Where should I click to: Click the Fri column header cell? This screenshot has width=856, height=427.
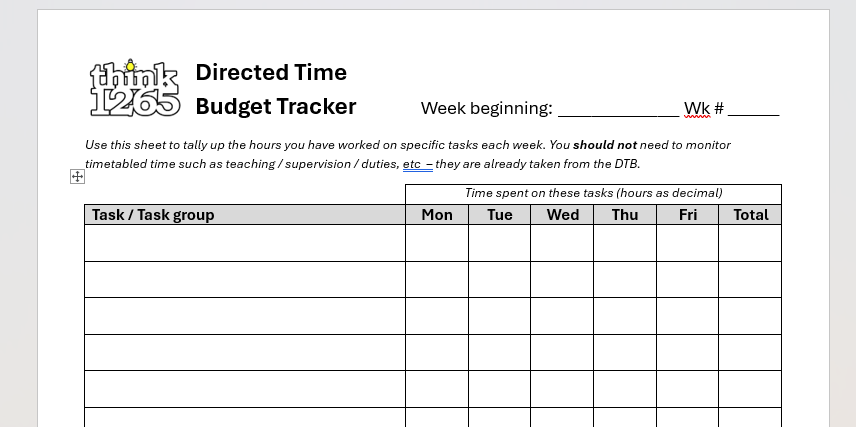(687, 215)
